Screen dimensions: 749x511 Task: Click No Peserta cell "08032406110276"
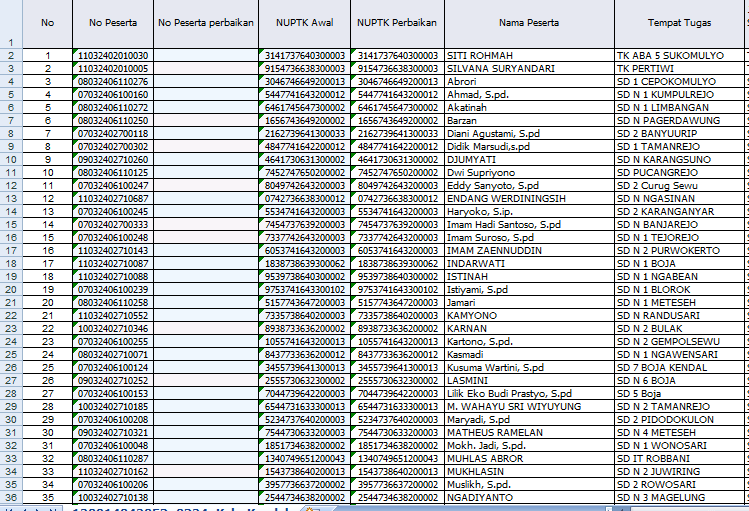113,82
